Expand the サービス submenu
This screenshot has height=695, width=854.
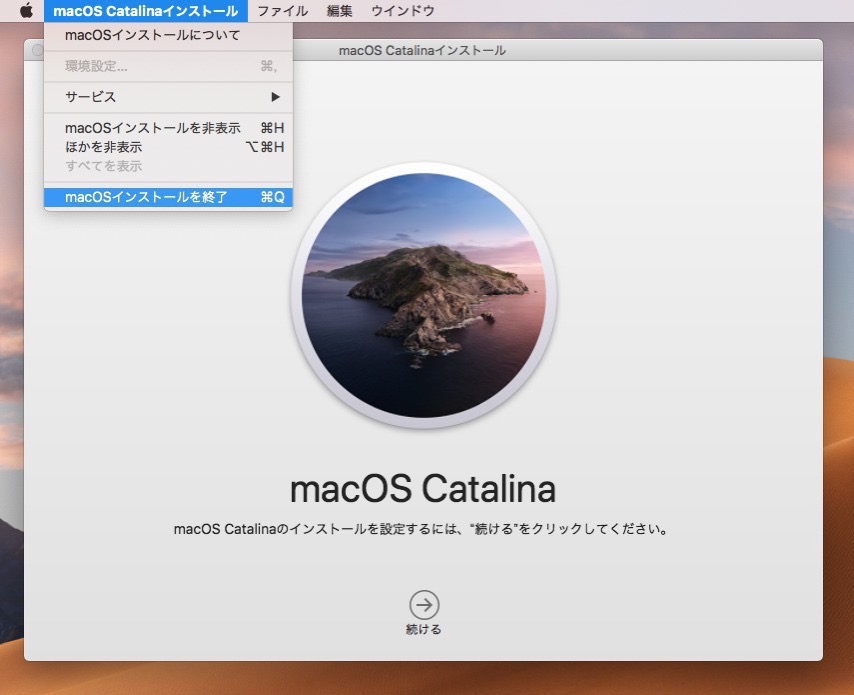click(x=168, y=97)
